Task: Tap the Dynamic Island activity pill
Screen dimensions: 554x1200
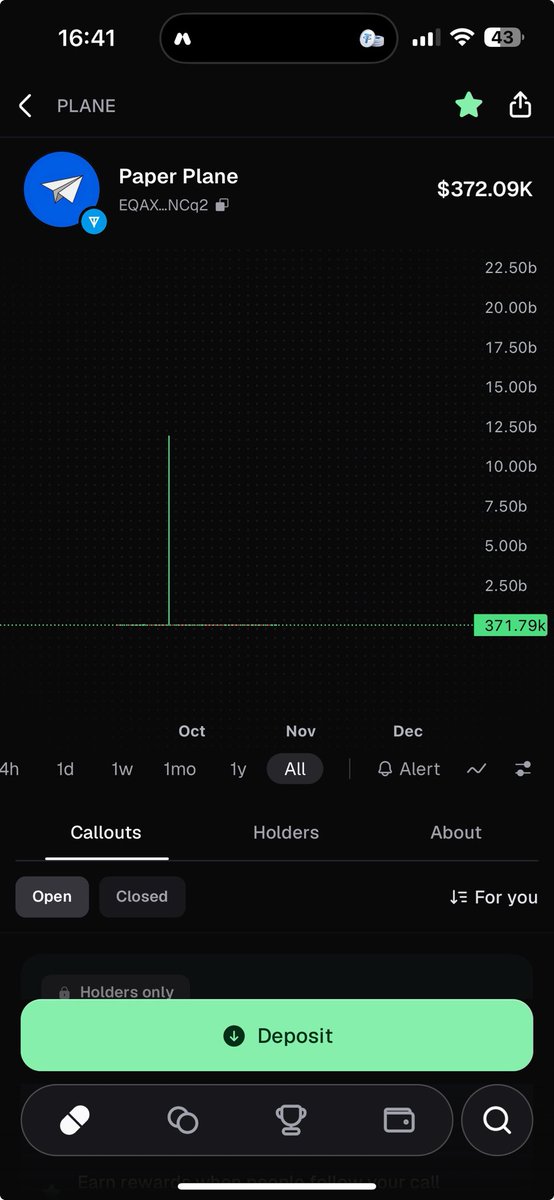Action: [279, 39]
